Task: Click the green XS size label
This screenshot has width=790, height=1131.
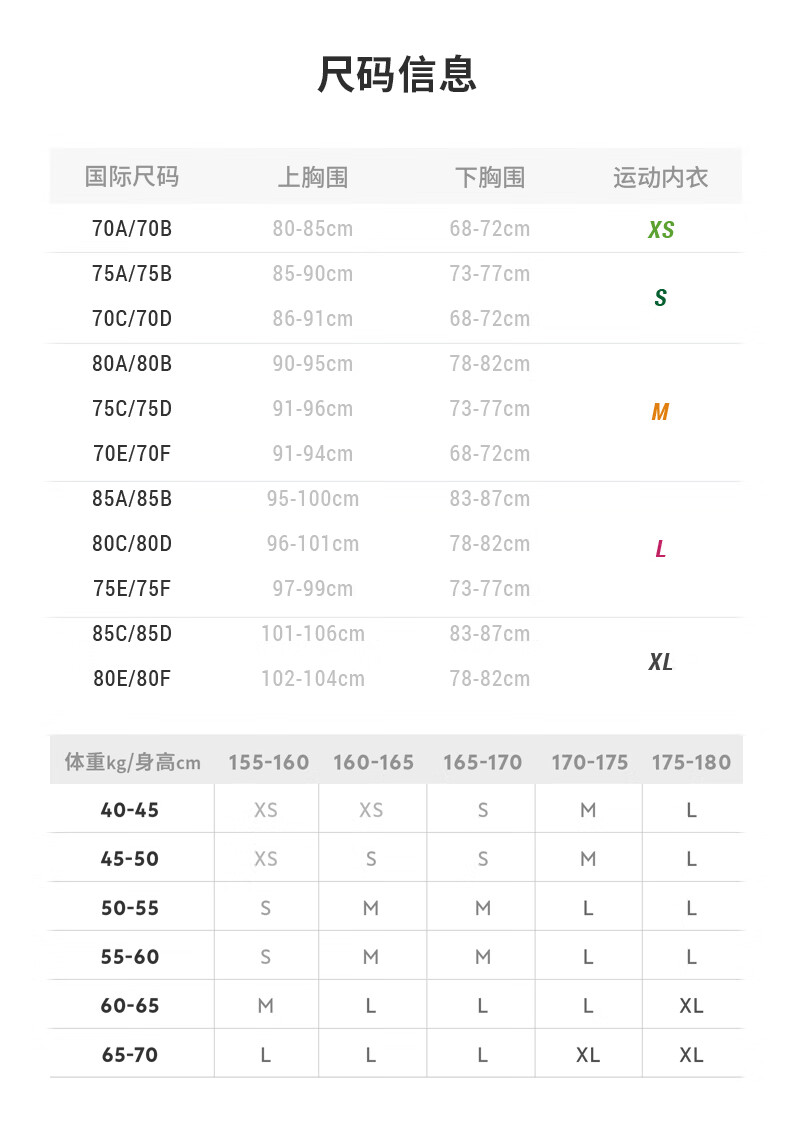Action: tap(661, 229)
